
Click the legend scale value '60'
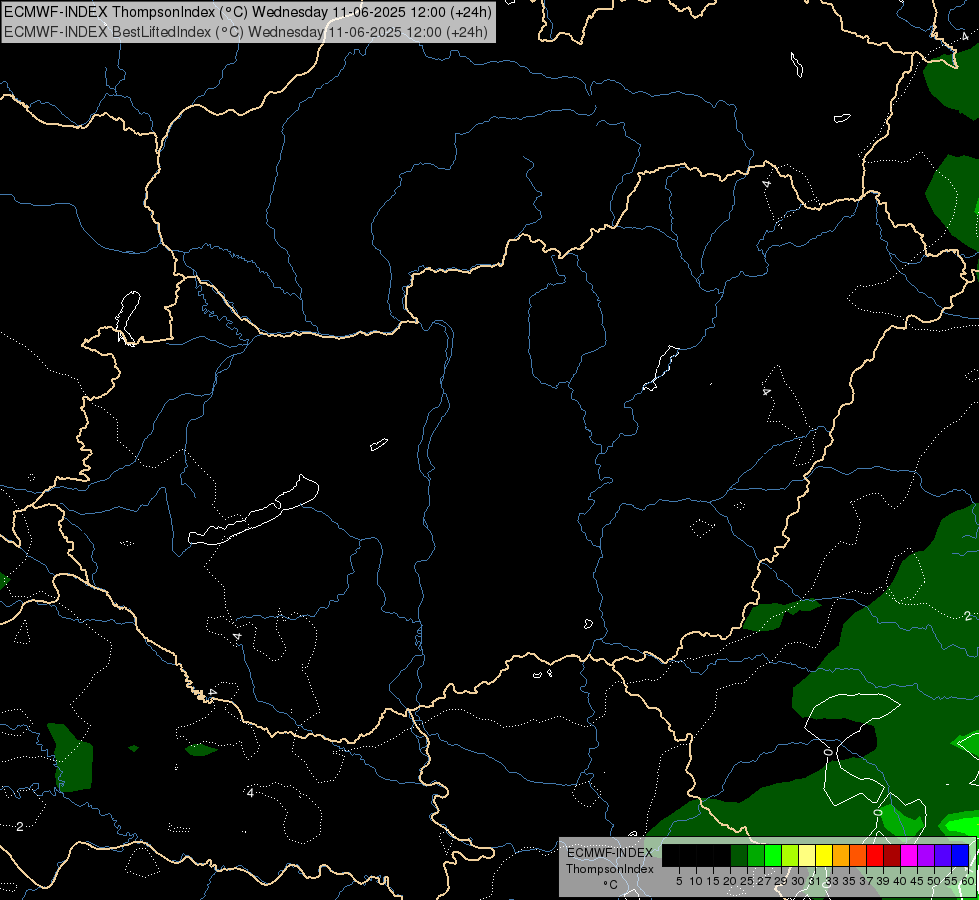point(967,881)
